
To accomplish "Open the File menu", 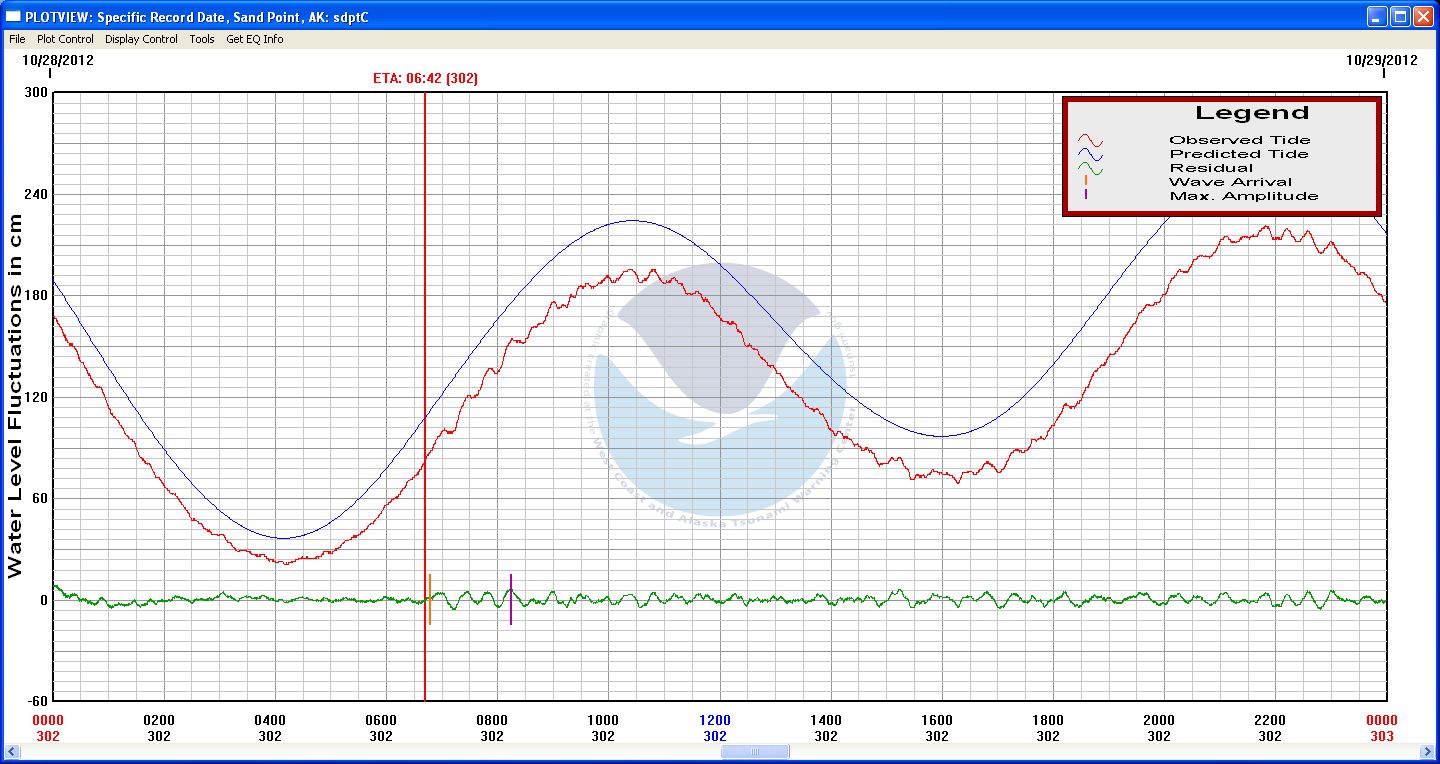I will [x=17, y=39].
